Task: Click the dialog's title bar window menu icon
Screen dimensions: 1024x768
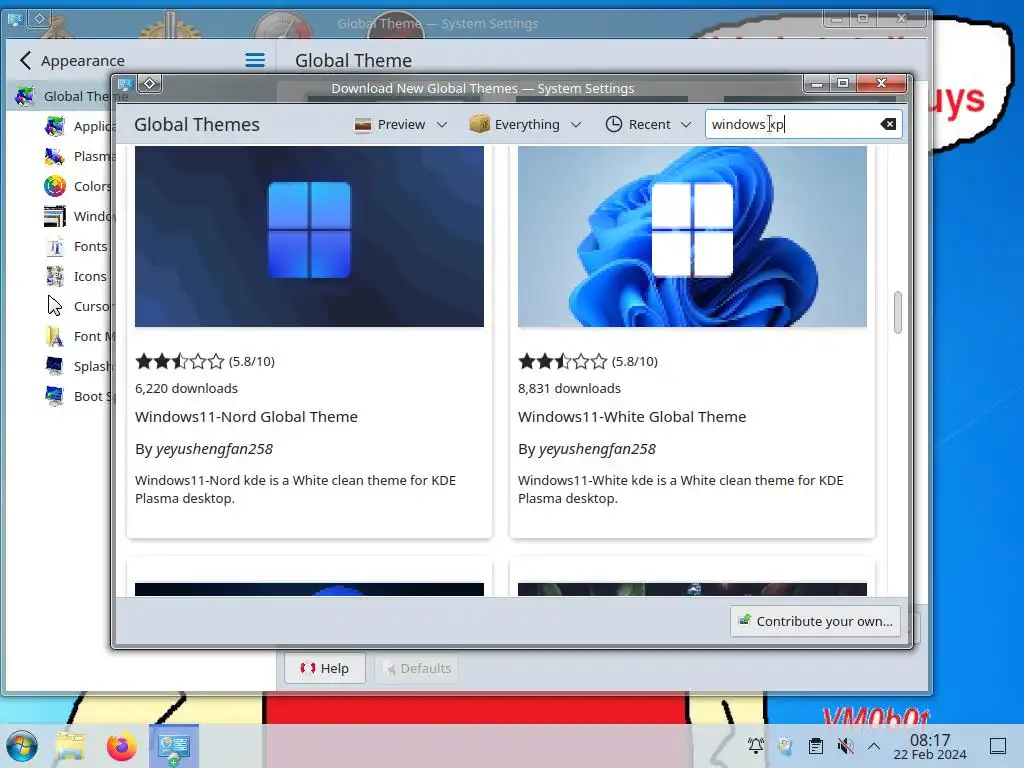Action: [x=125, y=84]
